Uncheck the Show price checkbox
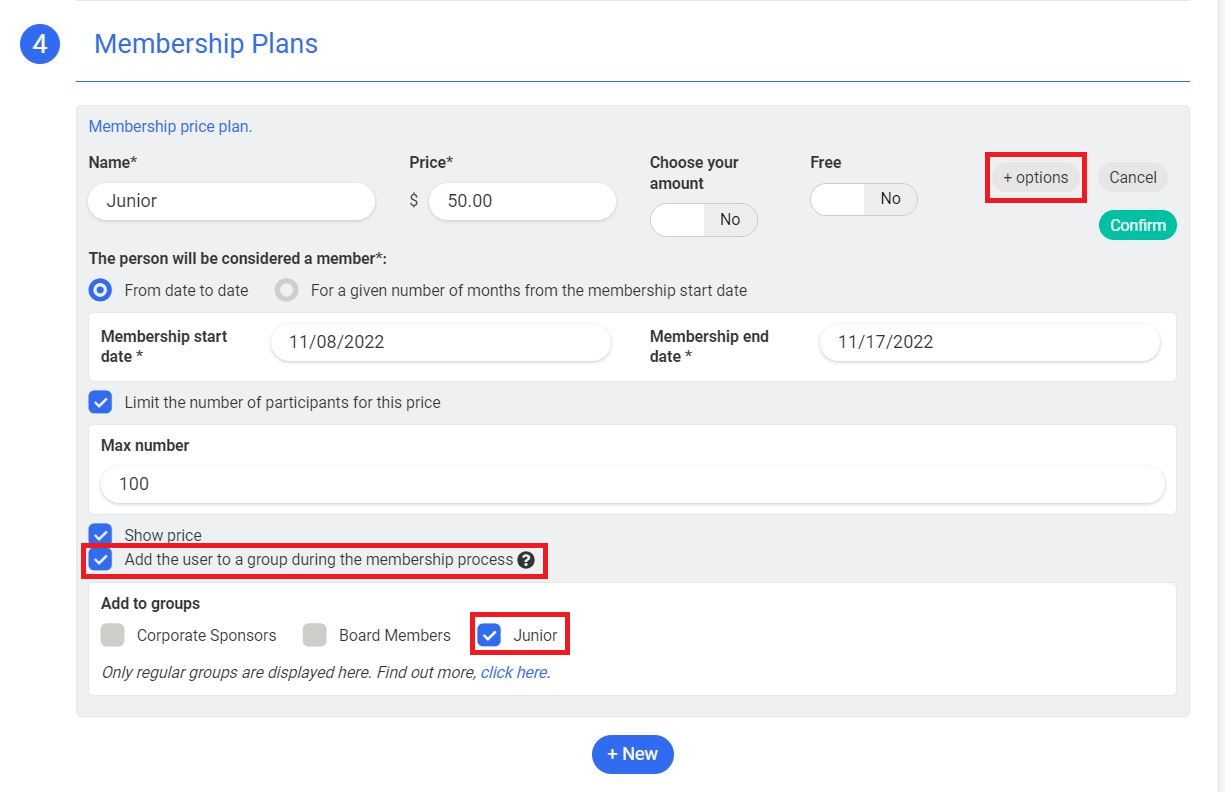Screen dimensions: 1225x792 pyautogui.click(x=100, y=534)
